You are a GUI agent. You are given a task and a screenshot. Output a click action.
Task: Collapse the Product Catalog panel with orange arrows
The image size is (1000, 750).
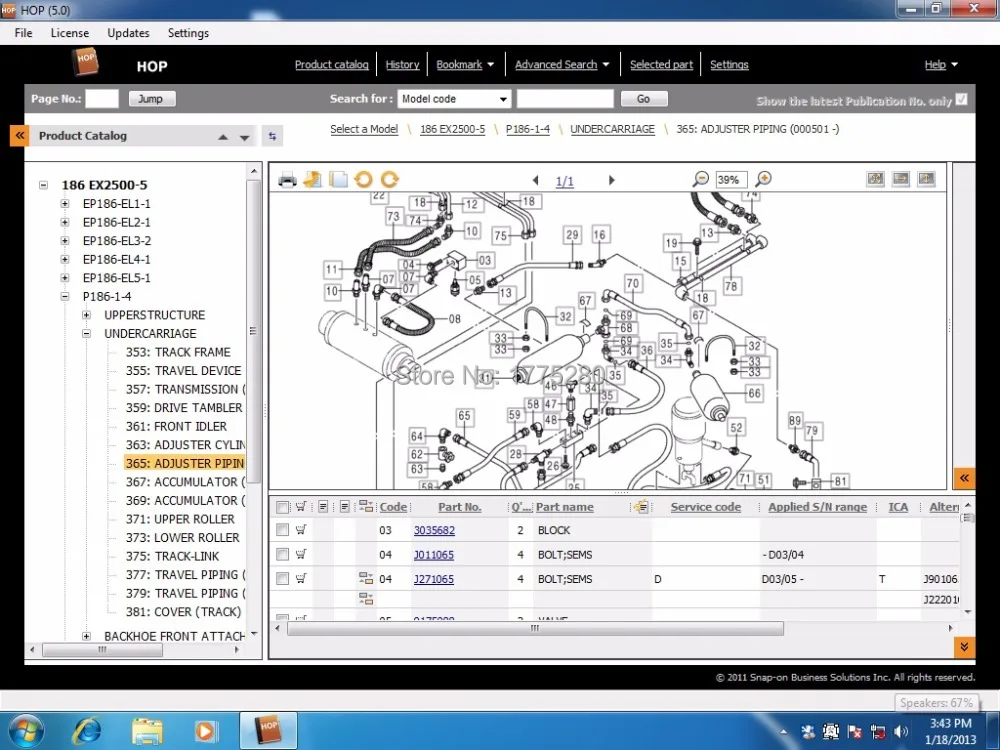(x=20, y=136)
